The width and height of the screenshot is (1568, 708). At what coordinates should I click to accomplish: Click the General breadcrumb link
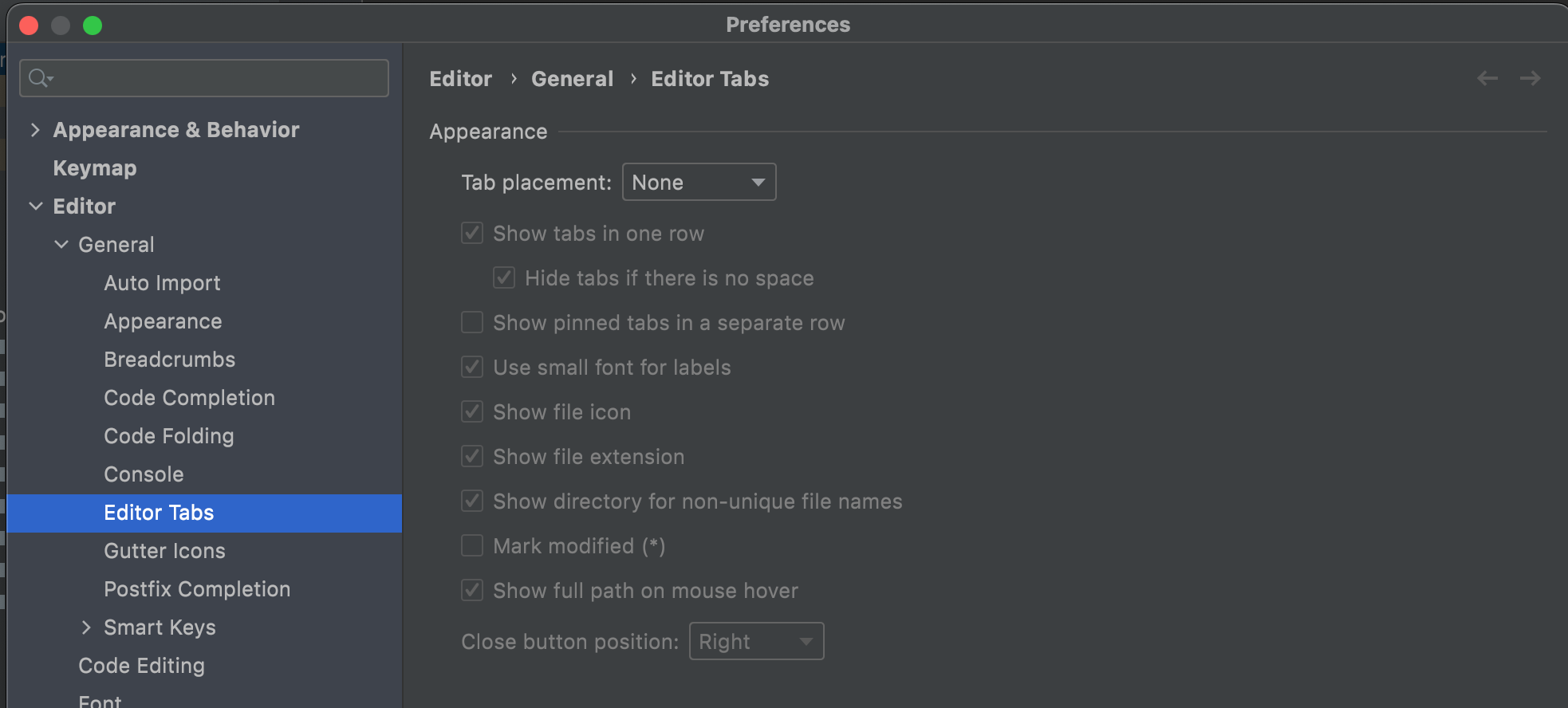point(572,79)
